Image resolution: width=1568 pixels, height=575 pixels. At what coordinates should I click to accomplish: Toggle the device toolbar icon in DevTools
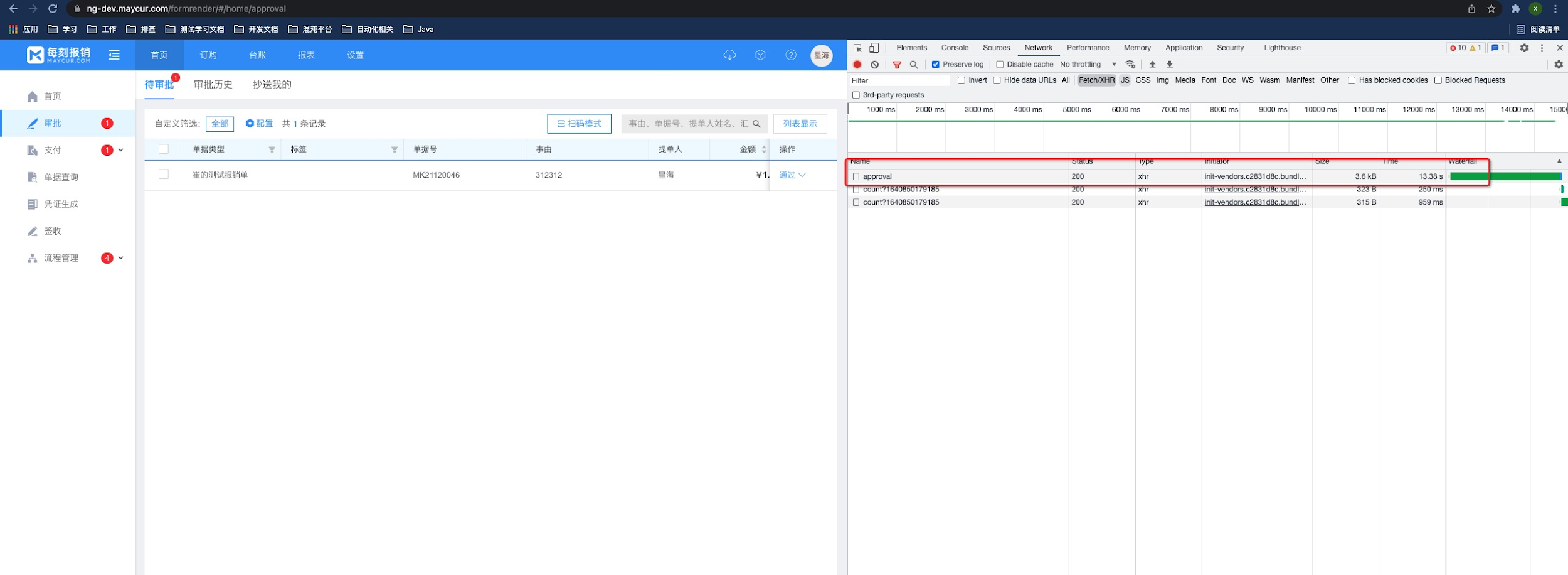coord(874,48)
